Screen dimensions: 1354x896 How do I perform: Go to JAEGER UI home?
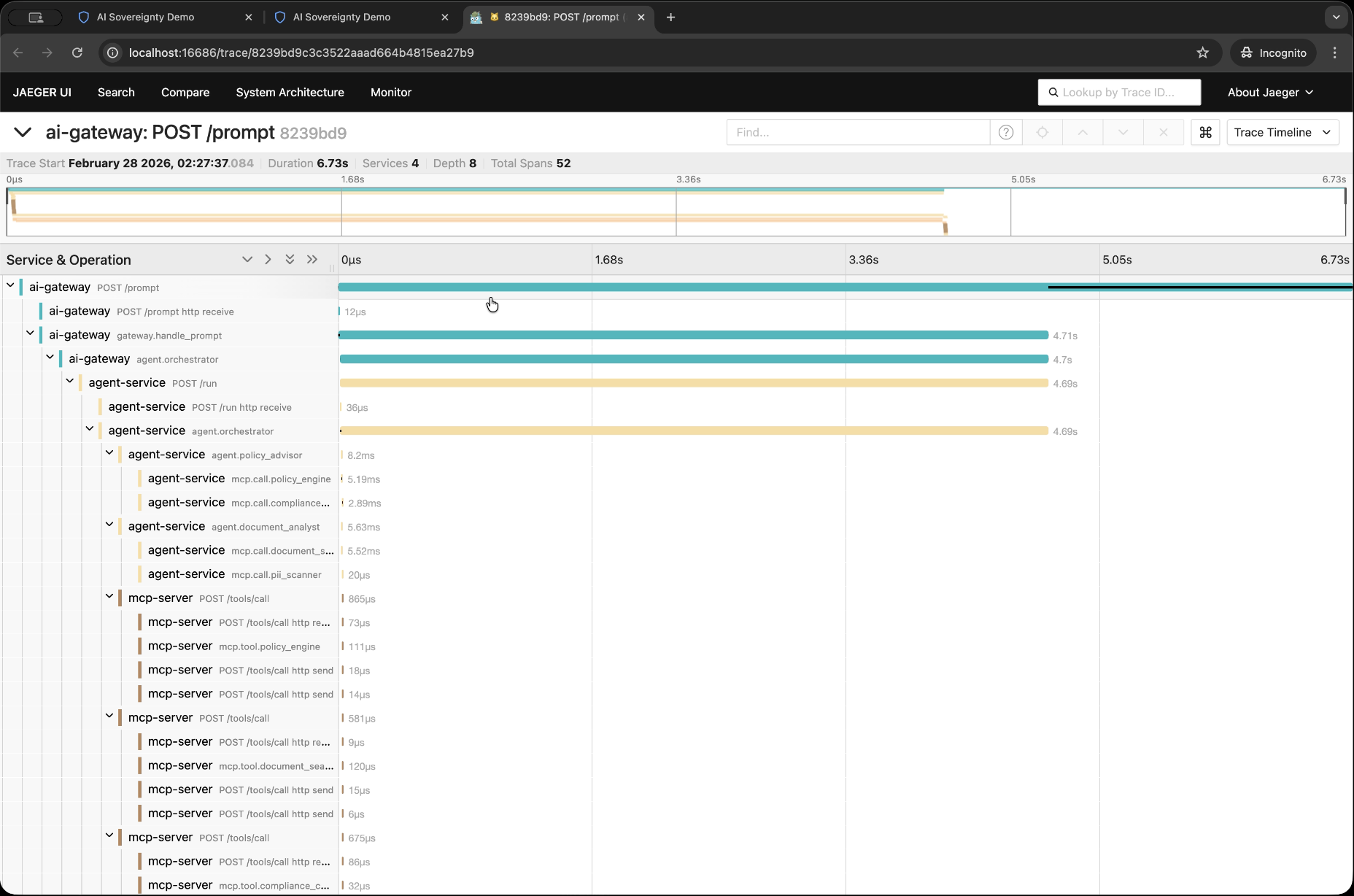click(42, 92)
